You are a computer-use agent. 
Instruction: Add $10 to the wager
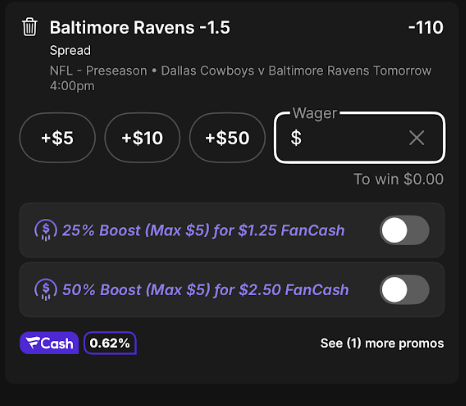[142, 138]
